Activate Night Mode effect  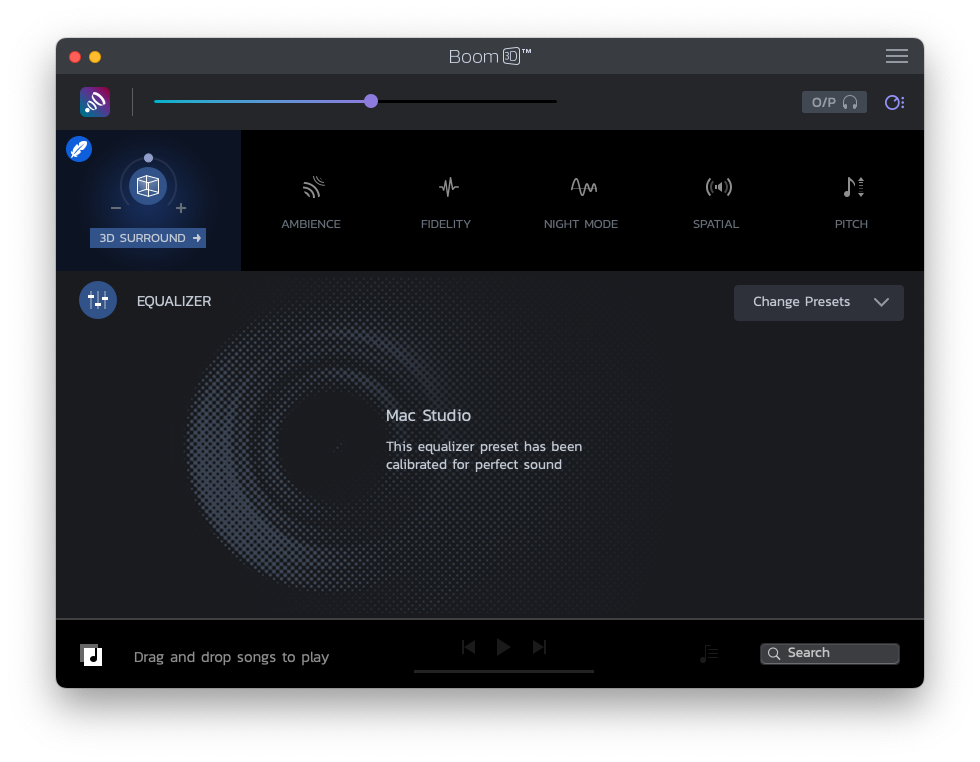(x=582, y=187)
